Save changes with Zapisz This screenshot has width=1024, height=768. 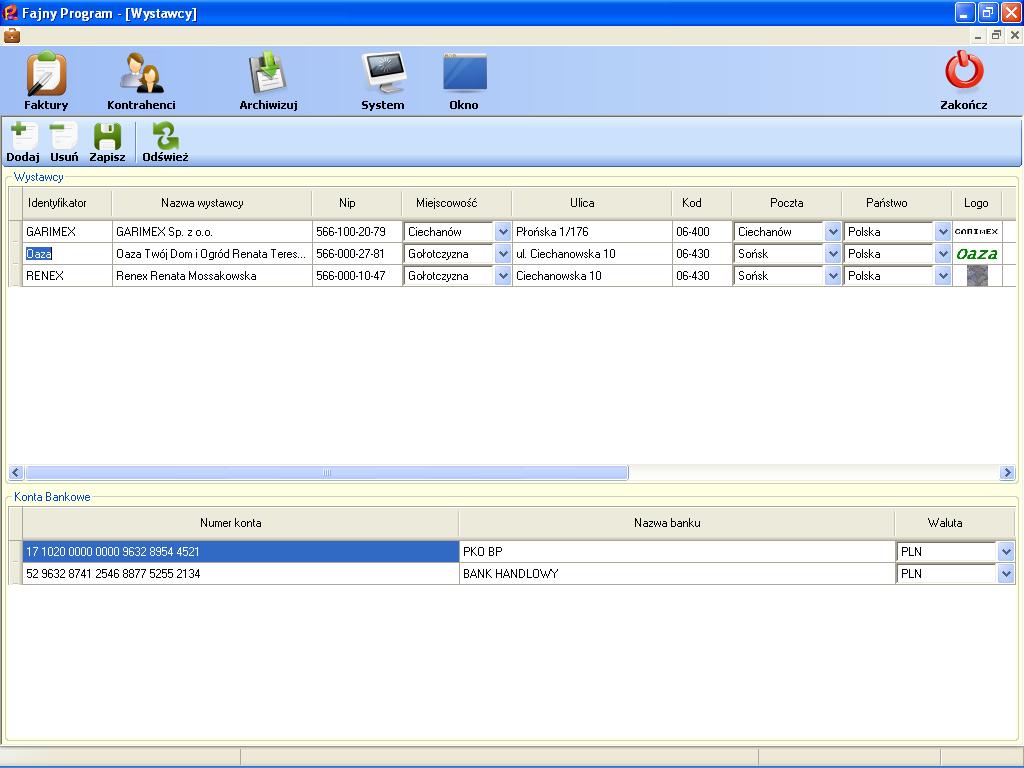coord(107,142)
